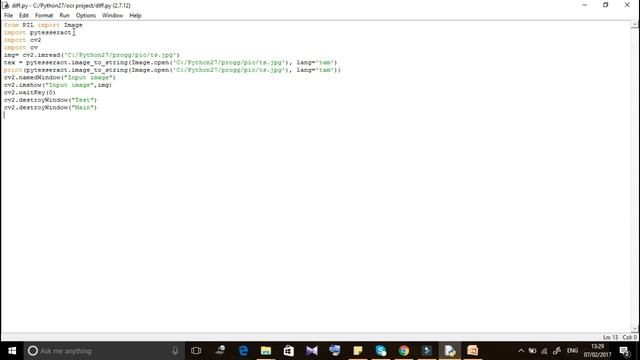Click the 'import cv2' line
640x360 pixels.
click(x=22, y=40)
